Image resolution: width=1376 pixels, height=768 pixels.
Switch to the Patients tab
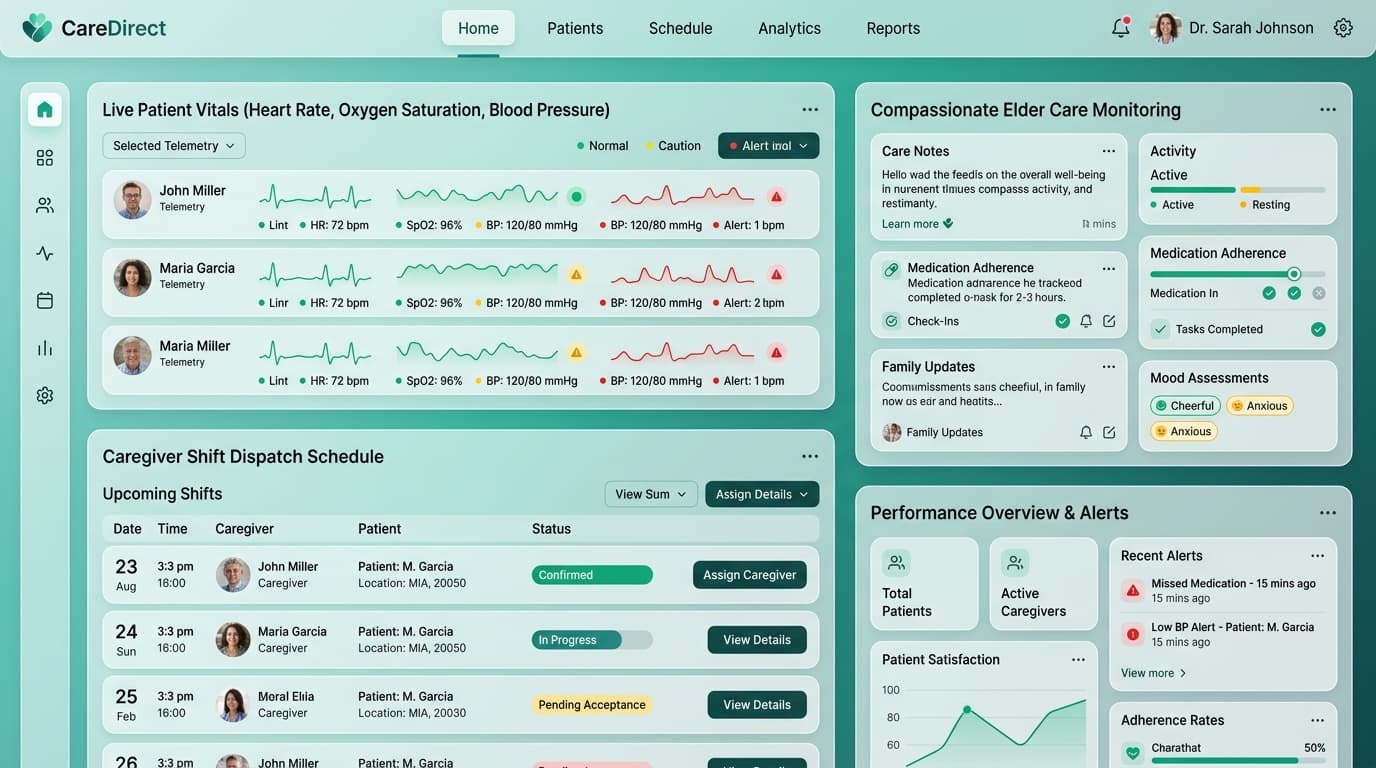coord(575,28)
